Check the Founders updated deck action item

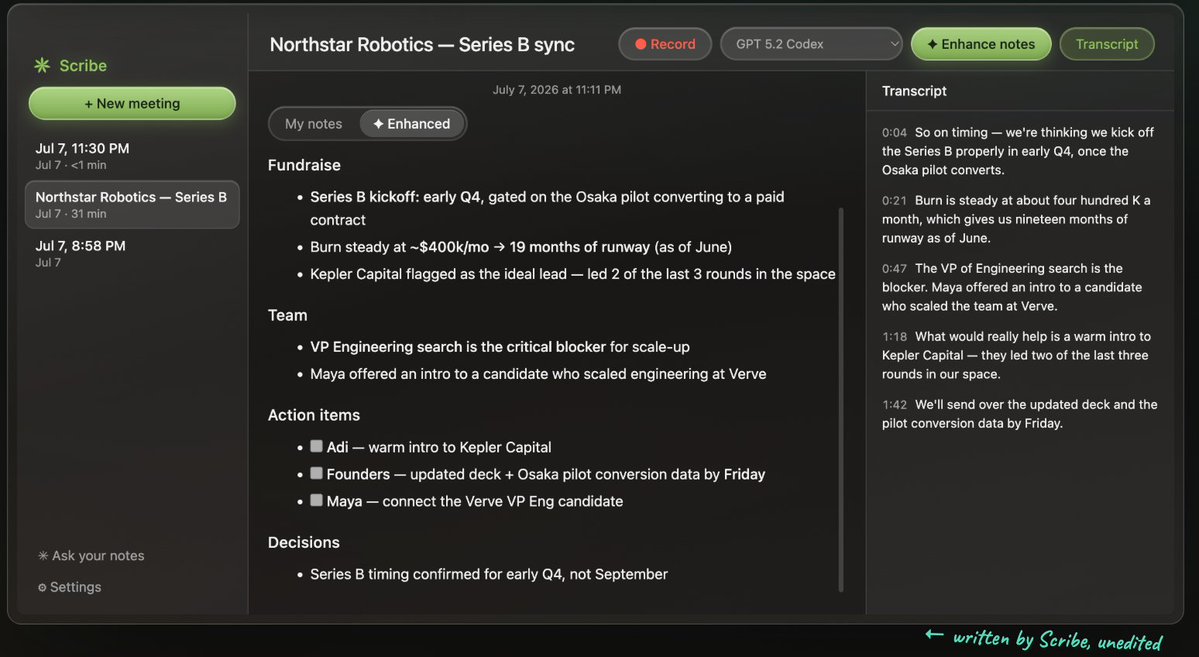point(316,473)
